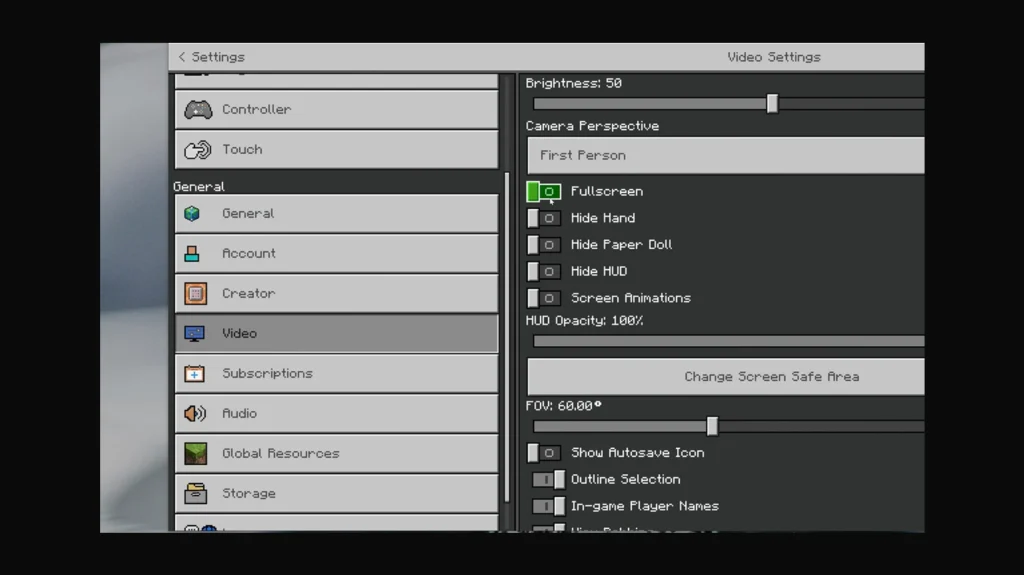The height and width of the screenshot is (575, 1024).
Task: Click the FOV slider handle
Action: tap(712, 427)
